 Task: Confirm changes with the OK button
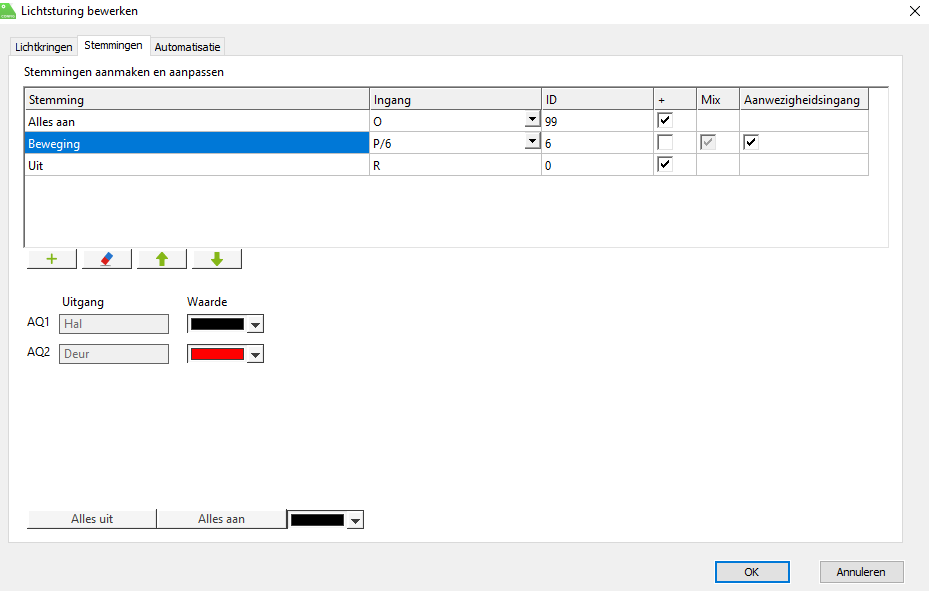751,572
